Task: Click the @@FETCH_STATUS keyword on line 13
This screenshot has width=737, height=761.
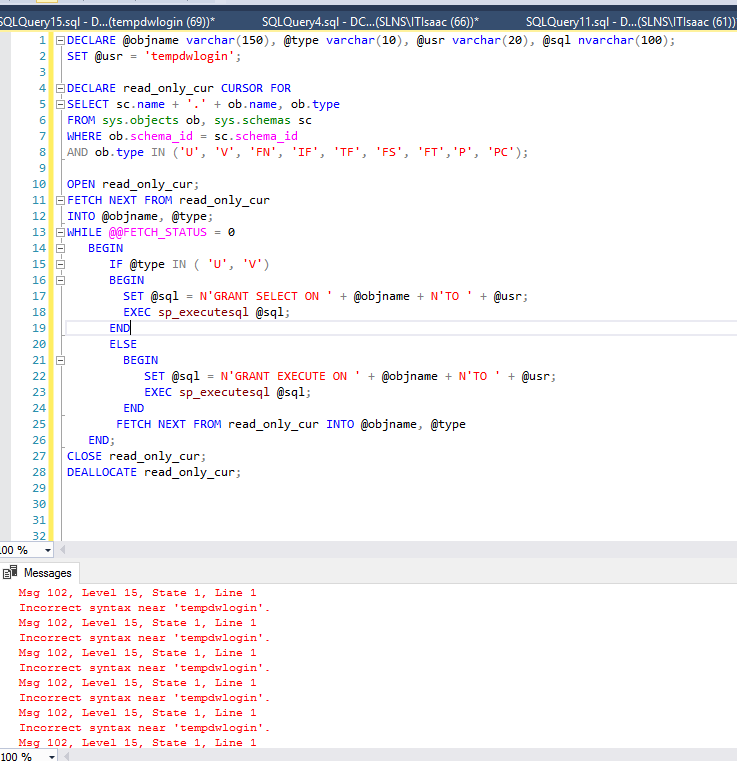Action: [158, 232]
